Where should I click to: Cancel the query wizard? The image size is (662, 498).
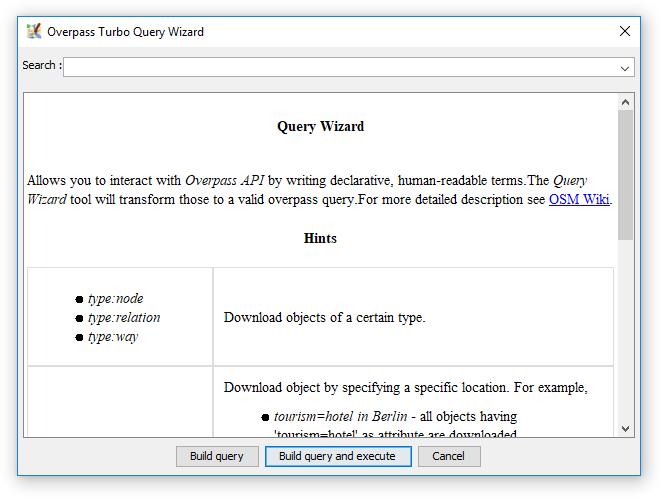(449, 456)
